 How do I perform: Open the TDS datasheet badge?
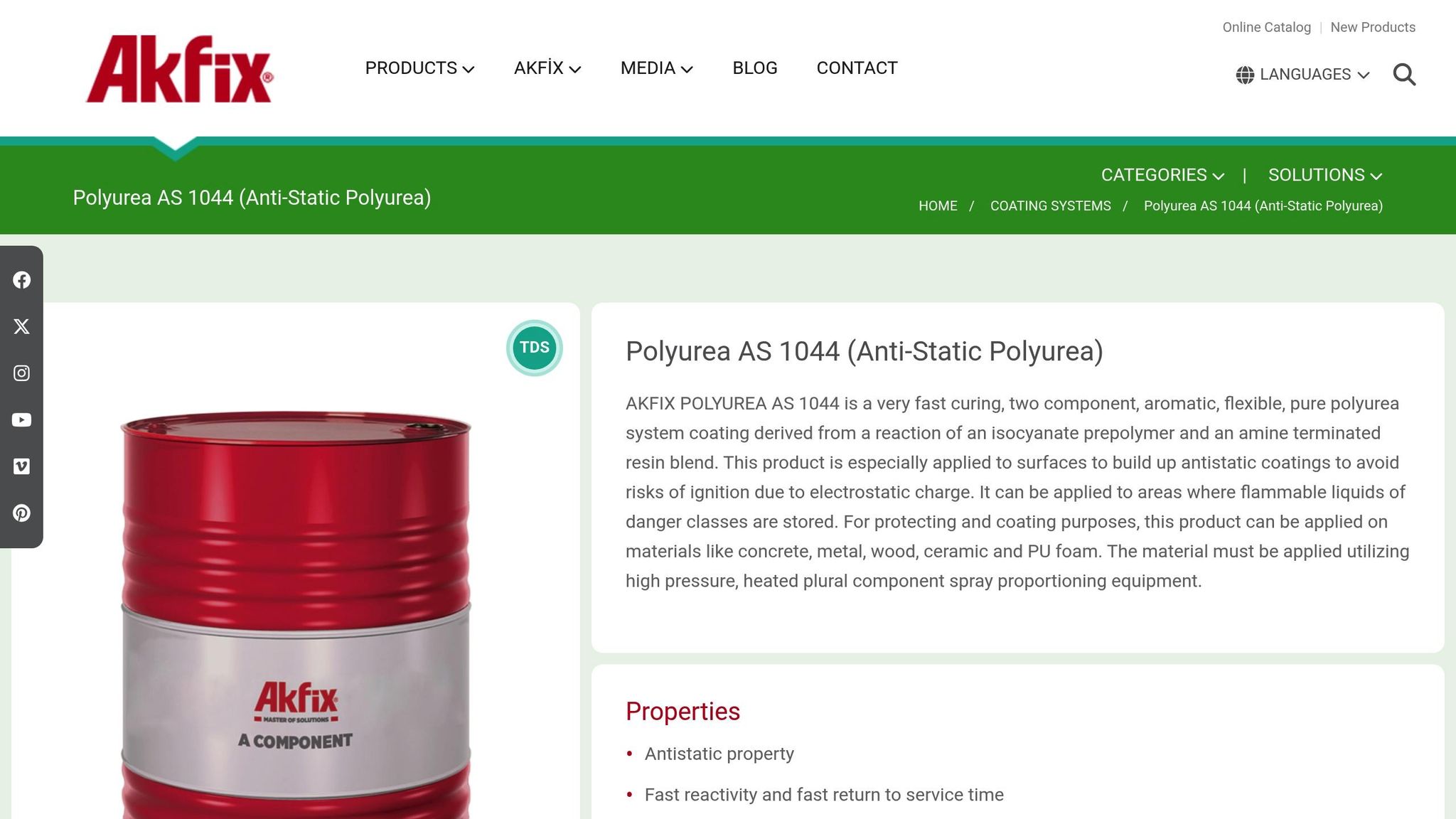click(x=535, y=348)
